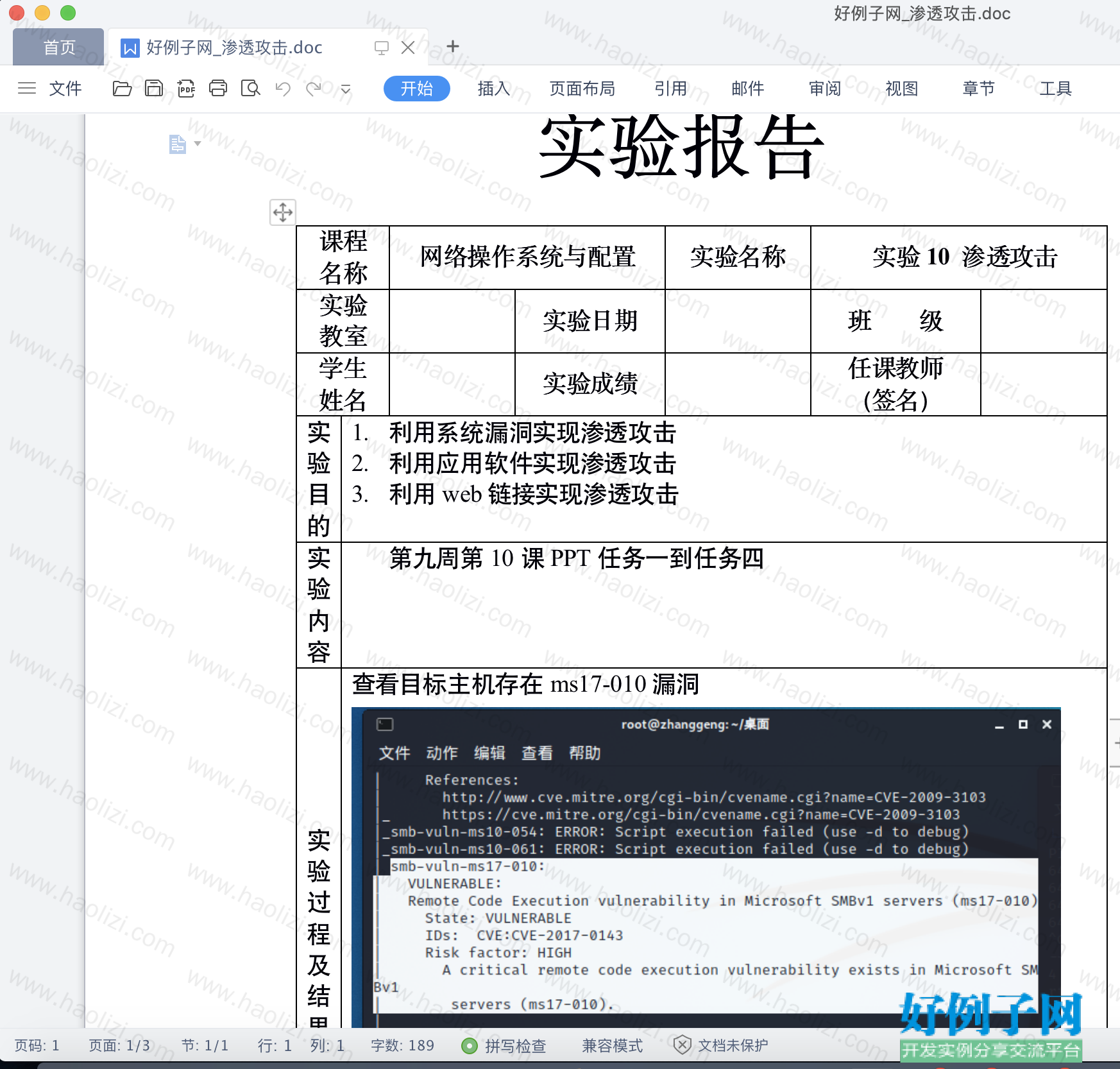1120x1069 pixels.
Task: Open the 插入 ribbon tab
Action: pos(494,89)
